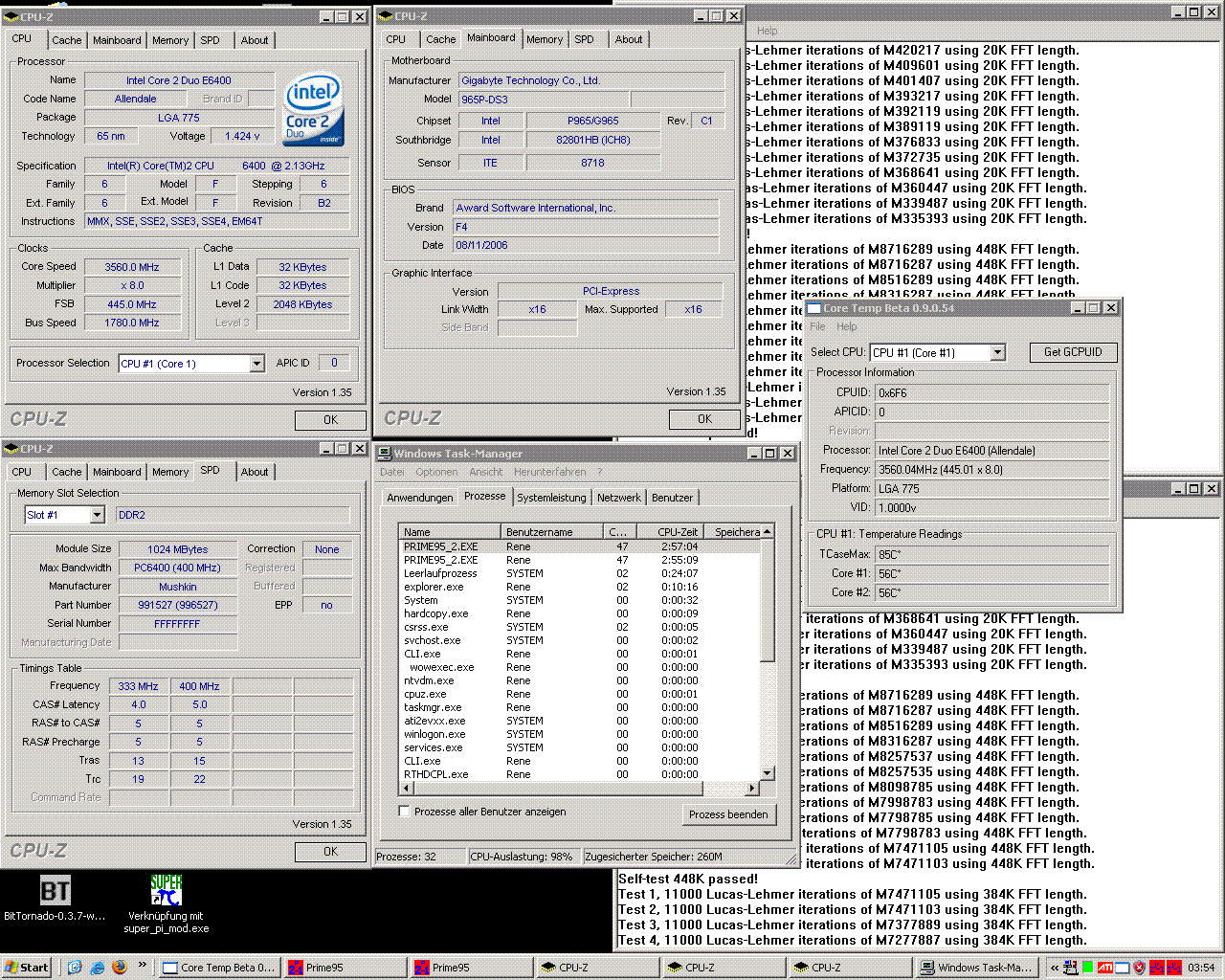
Task: Click OK in the CPU-Z Mainboard window
Action: (x=704, y=419)
